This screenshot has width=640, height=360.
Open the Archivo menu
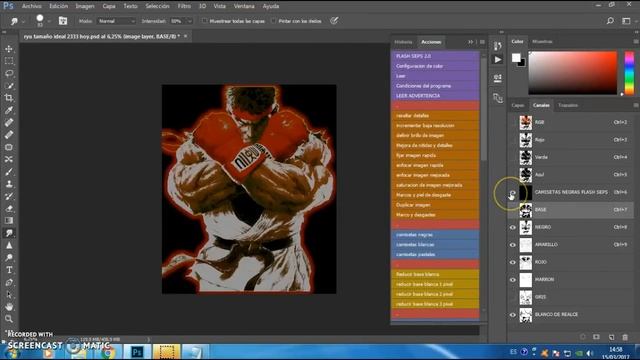click(x=31, y=6)
